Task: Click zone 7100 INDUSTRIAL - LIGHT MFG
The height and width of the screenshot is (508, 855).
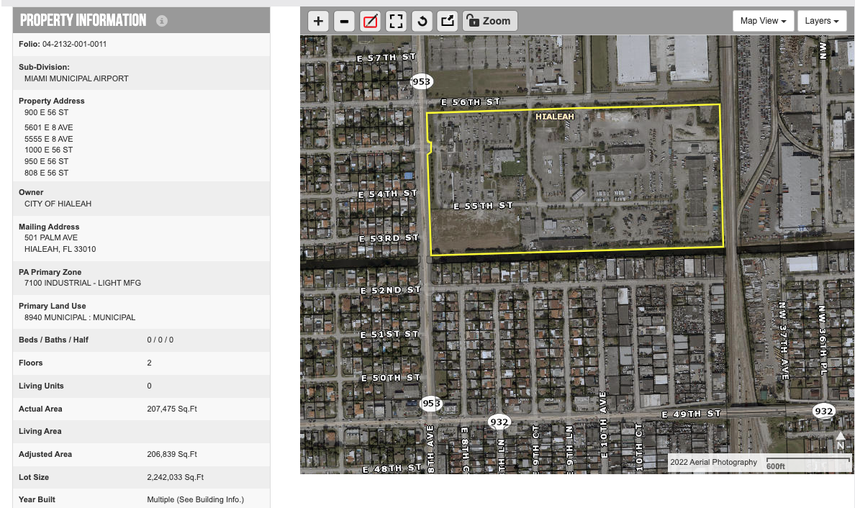Action: [82, 283]
